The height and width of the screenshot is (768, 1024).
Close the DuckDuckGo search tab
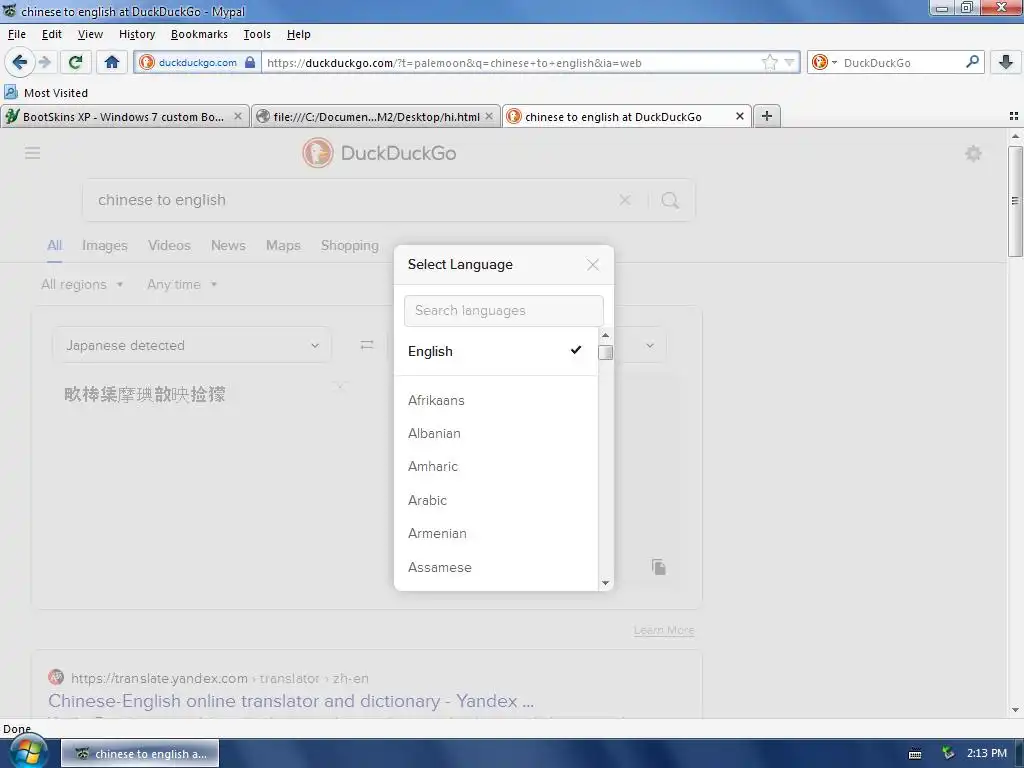739,116
